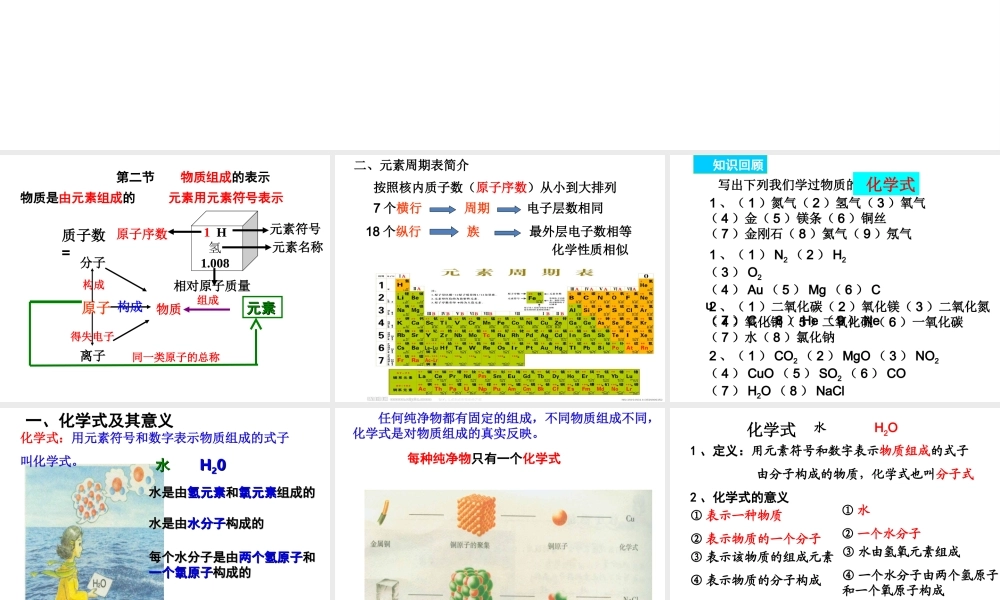Select the word 离子 in the diagram
1000x600 pixels.
[x=92, y=356]
